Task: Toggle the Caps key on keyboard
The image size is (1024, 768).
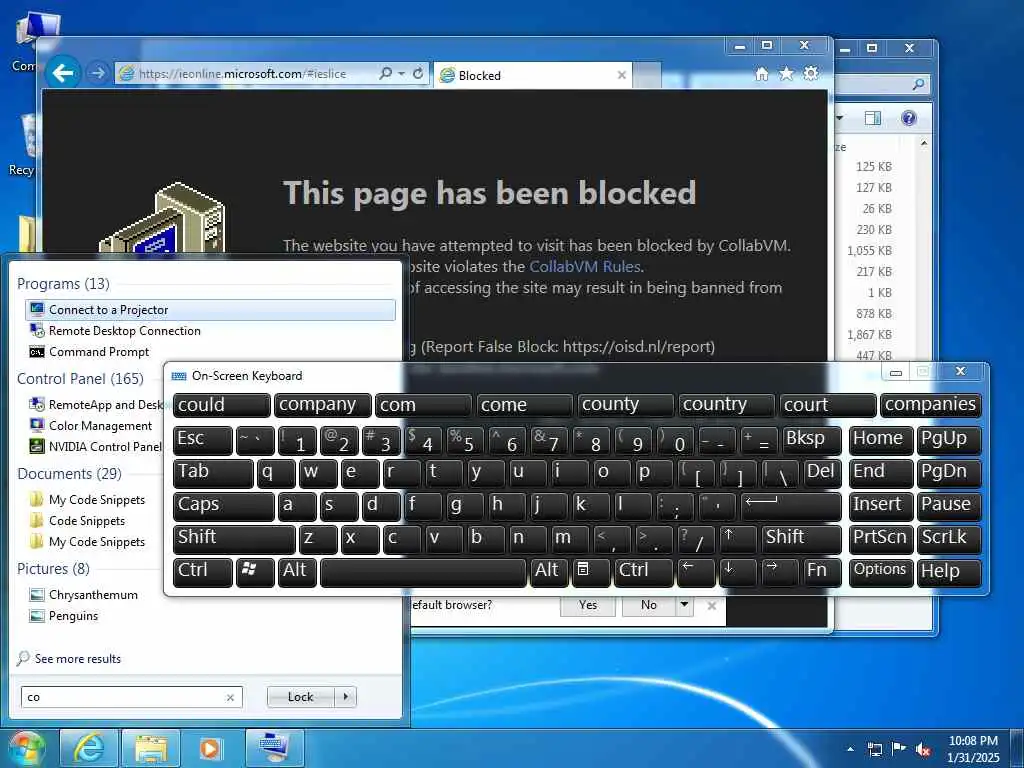Action: (x=223, y=505)
